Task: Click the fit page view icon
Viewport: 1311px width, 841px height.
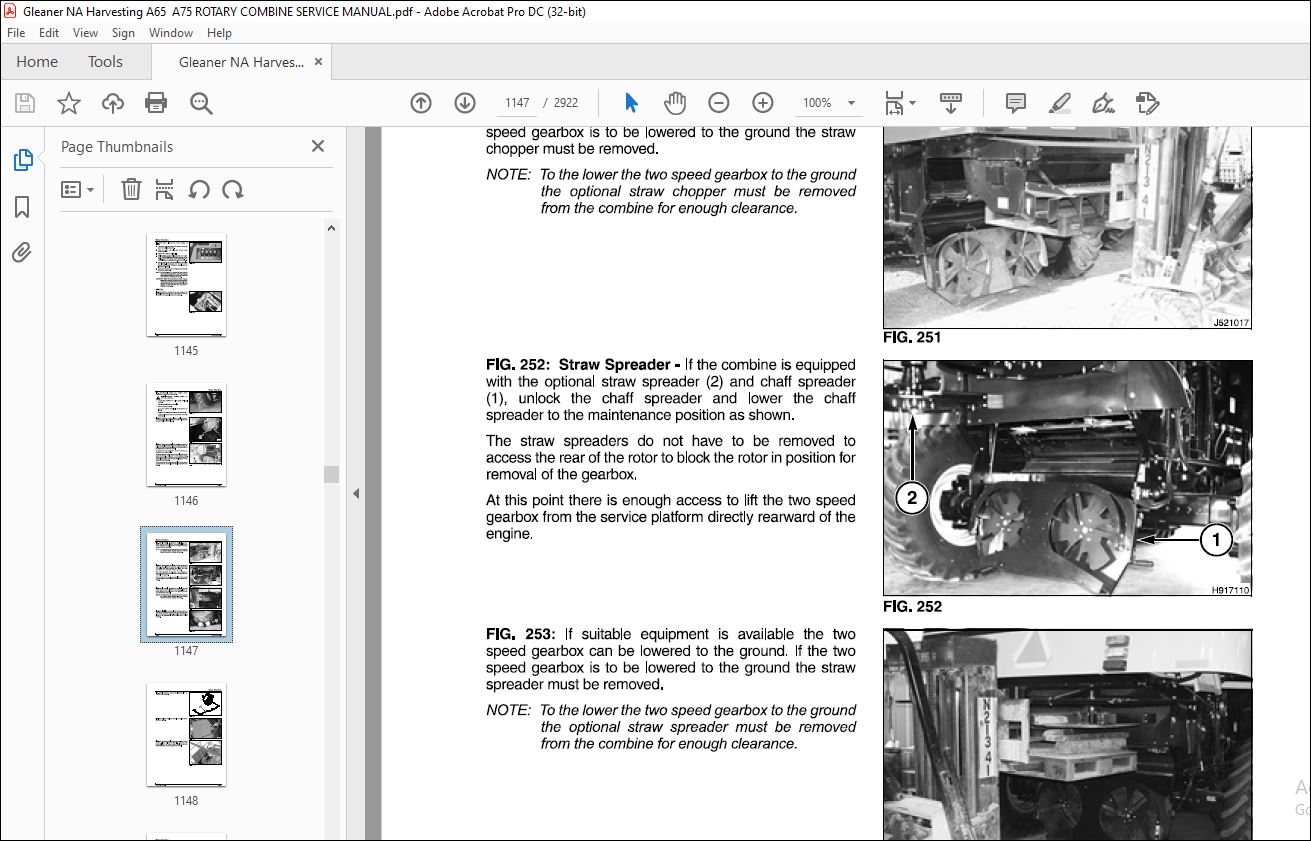Action: pyautogui.click(x=894, y=103)
